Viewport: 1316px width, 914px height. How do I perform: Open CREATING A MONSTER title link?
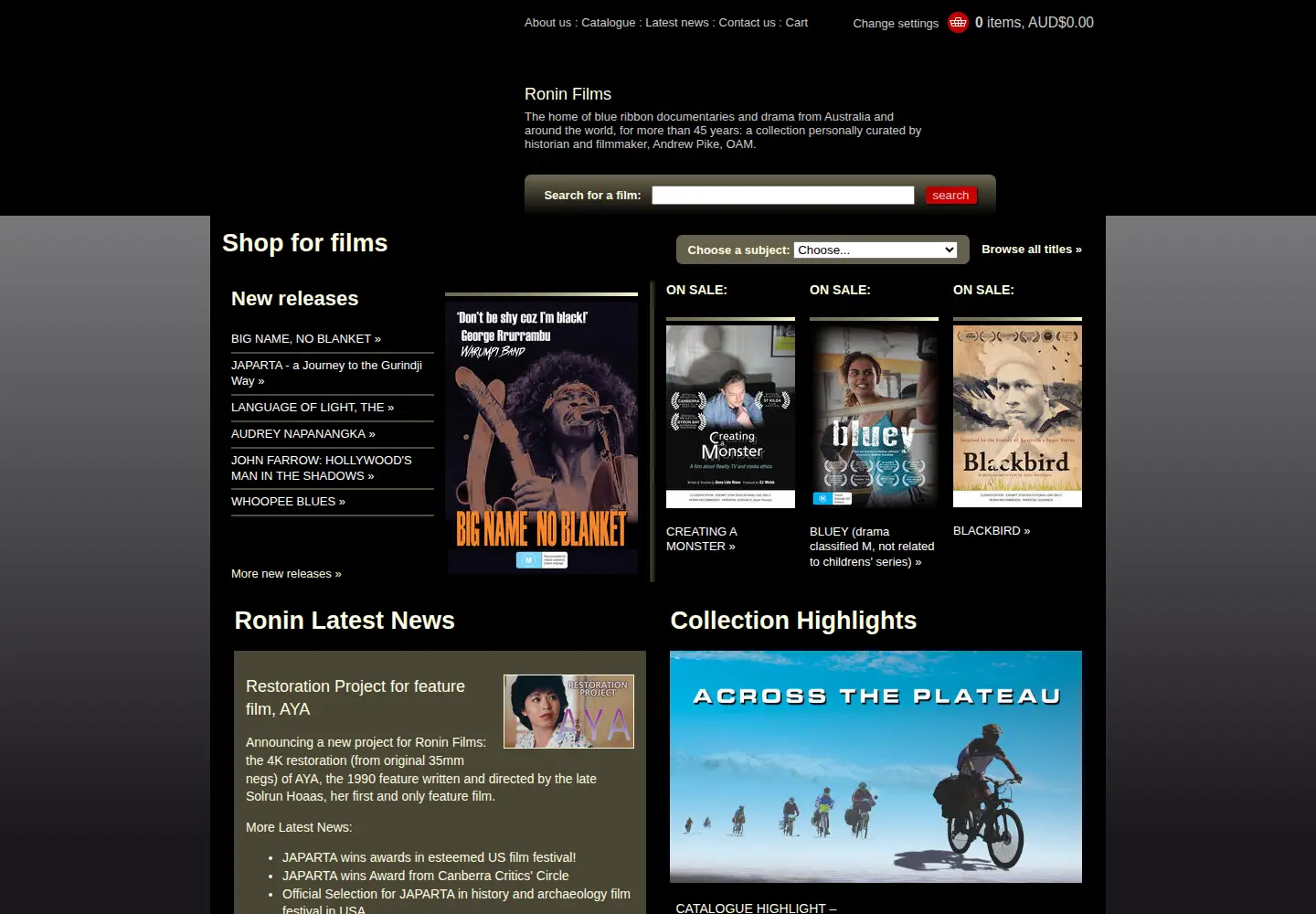tap(702, 539)
